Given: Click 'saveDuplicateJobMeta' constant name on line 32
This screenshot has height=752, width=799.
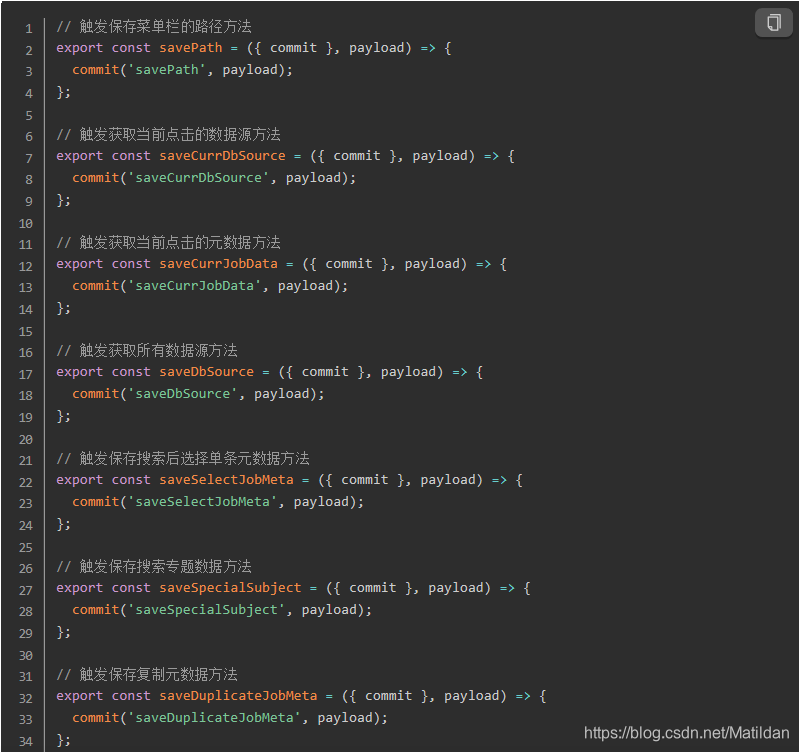Looking at the screenshot, I should (238, 696).
